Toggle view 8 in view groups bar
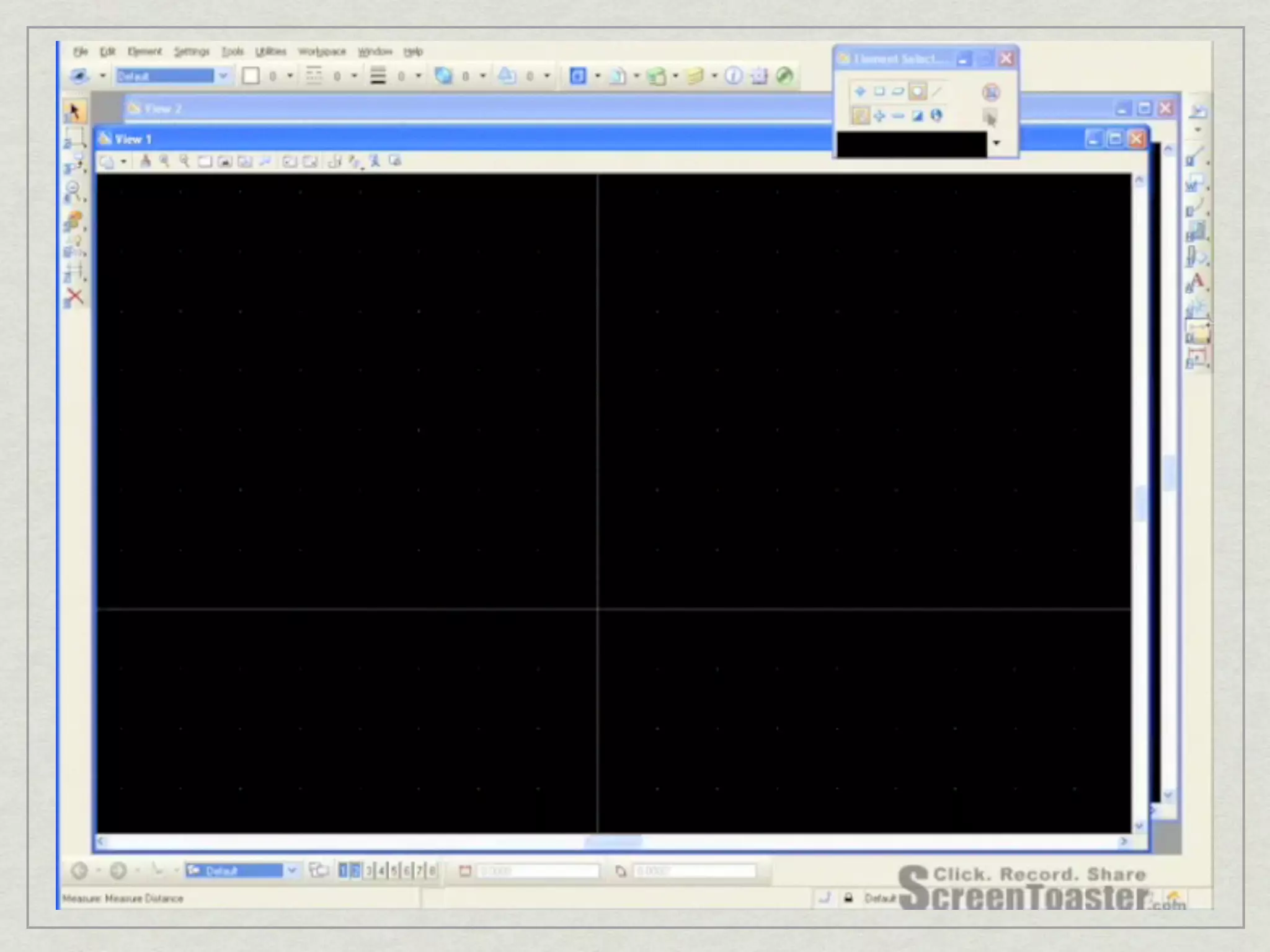This screenshot has width=1270, height=952. (433, 871)
